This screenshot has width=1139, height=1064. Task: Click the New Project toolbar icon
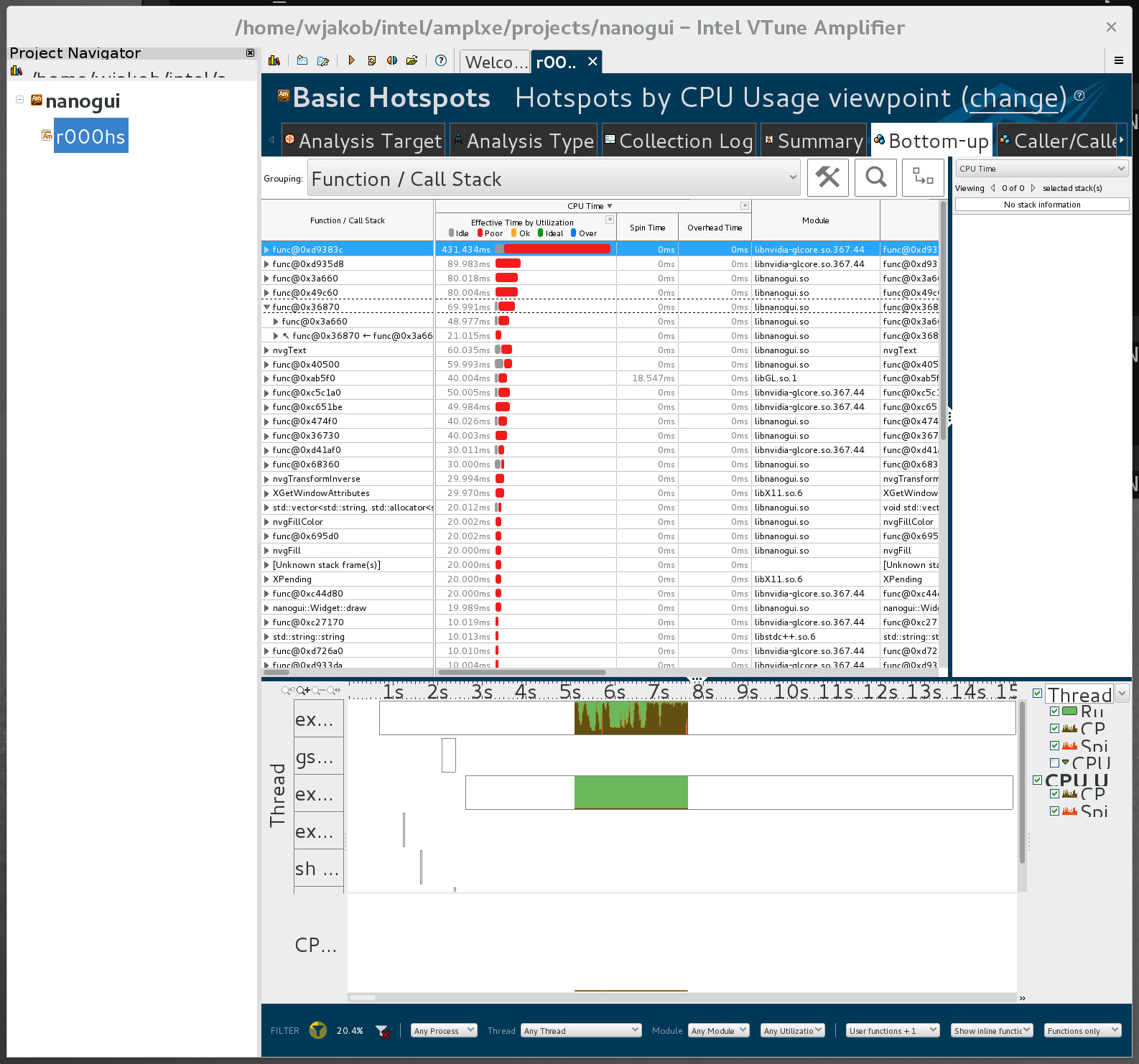[302, 61]
